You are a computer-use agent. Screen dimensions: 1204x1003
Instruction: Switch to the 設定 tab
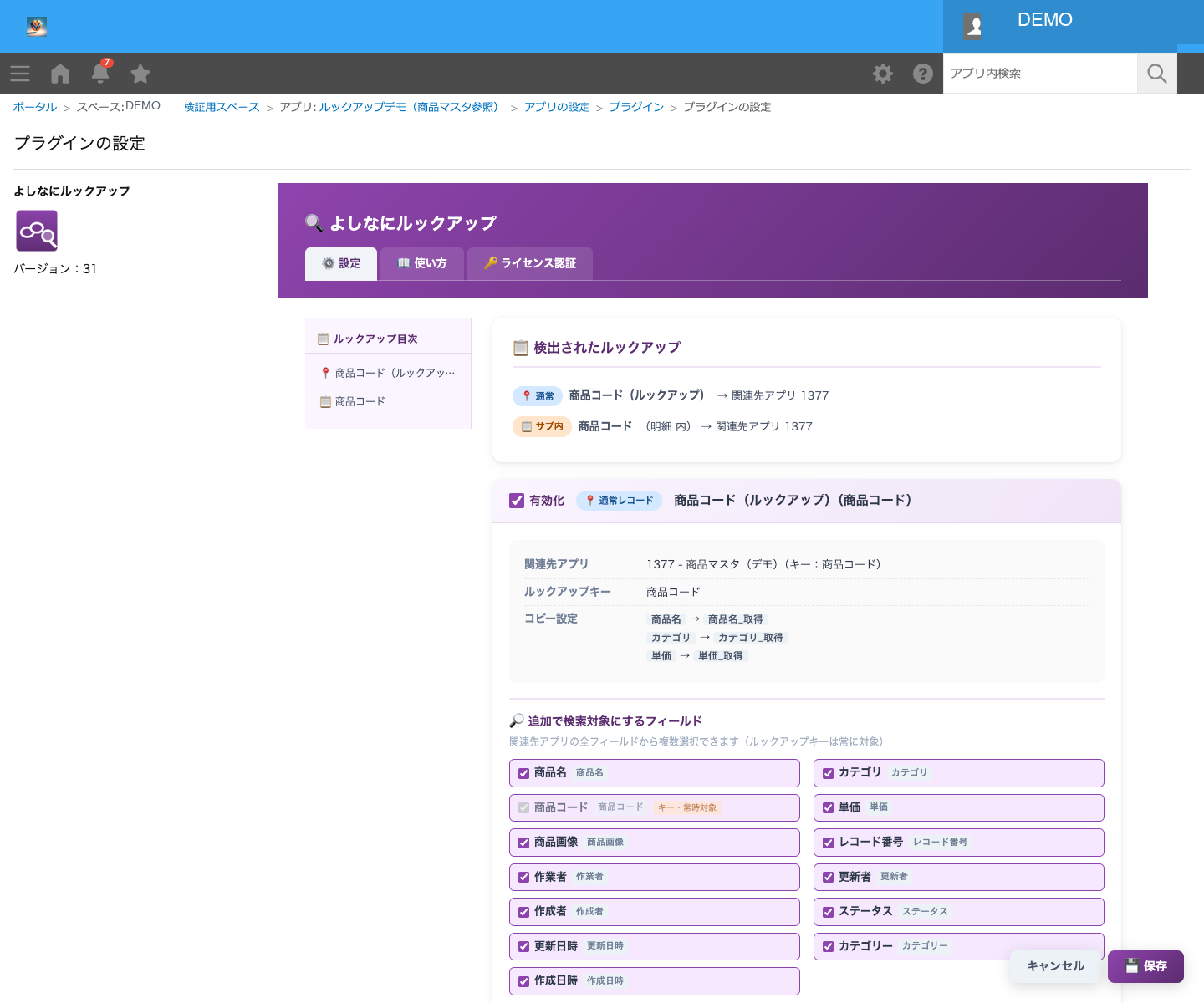pos(341,263)
